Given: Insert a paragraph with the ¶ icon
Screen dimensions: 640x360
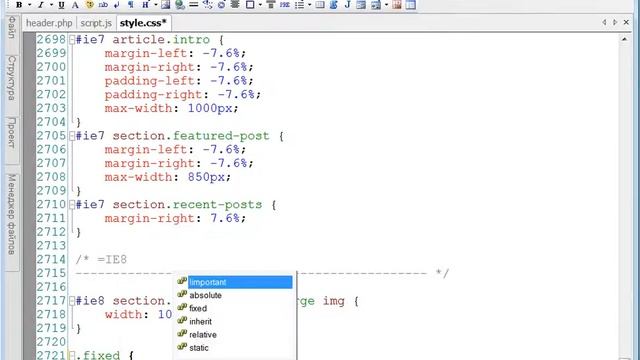Looking at the screenshot, I should (131, 5).
